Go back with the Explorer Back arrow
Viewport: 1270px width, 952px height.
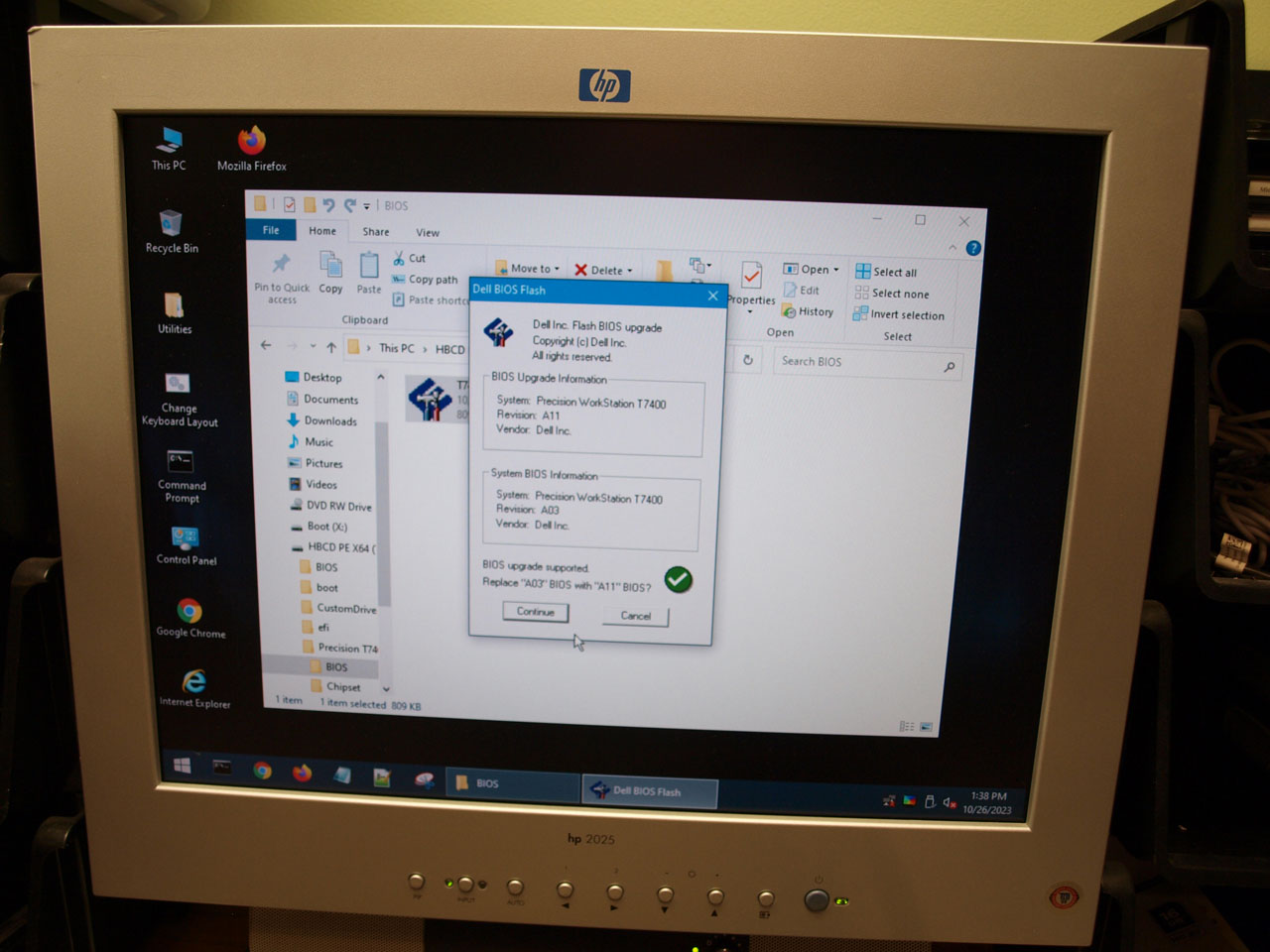(266, 345)
